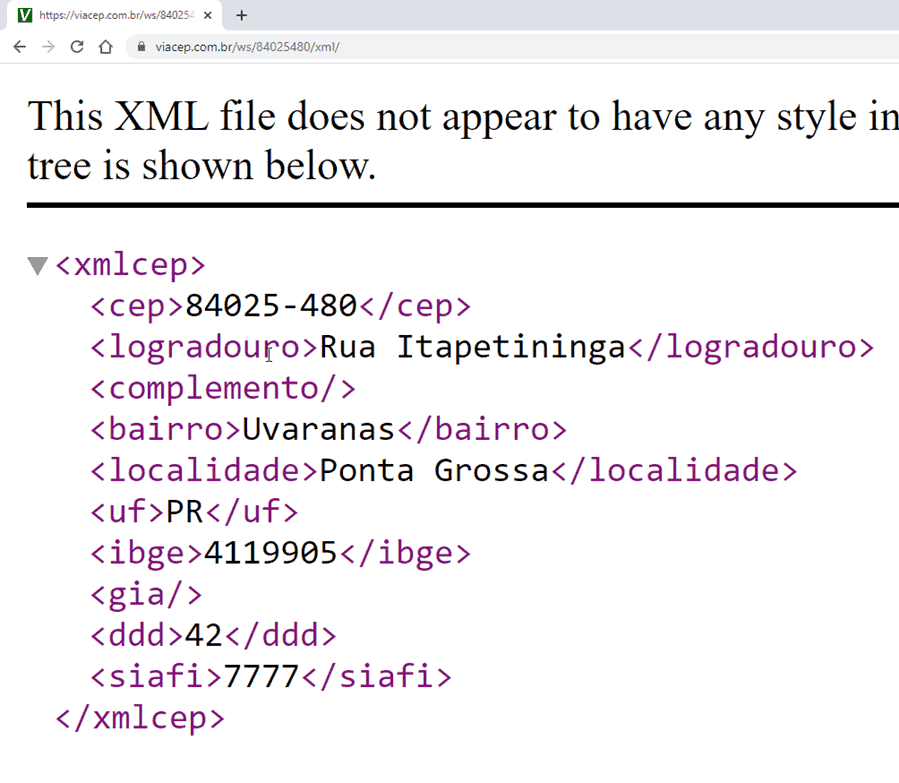This screenshot has width=899, height=783.
Task: Go to the browser home page
Action: pyautogui.click(x=106, y=47)
